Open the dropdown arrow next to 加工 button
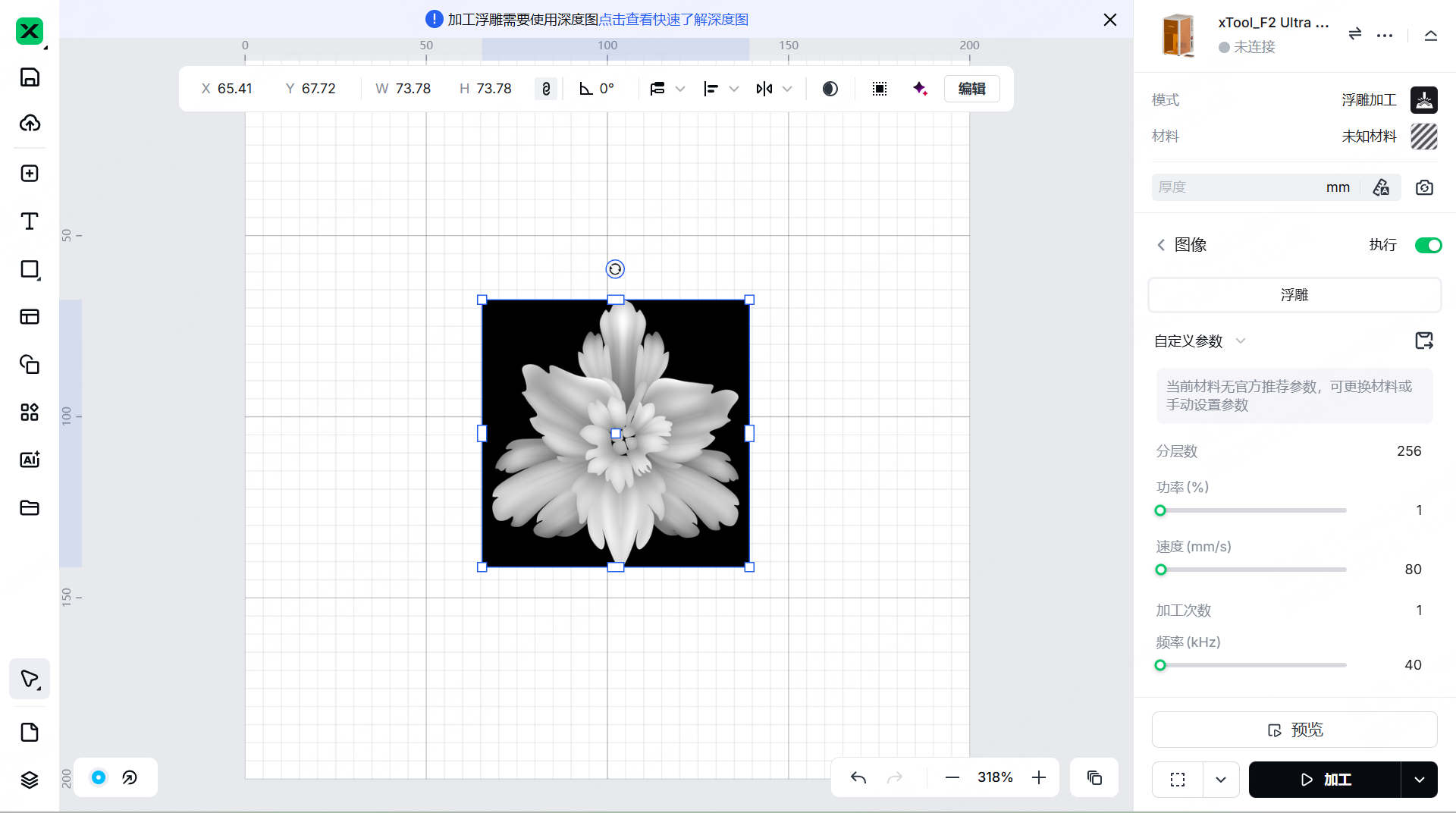Image resolution: width=1456 pixels, height=813 pixels. tap(1419, 780)
